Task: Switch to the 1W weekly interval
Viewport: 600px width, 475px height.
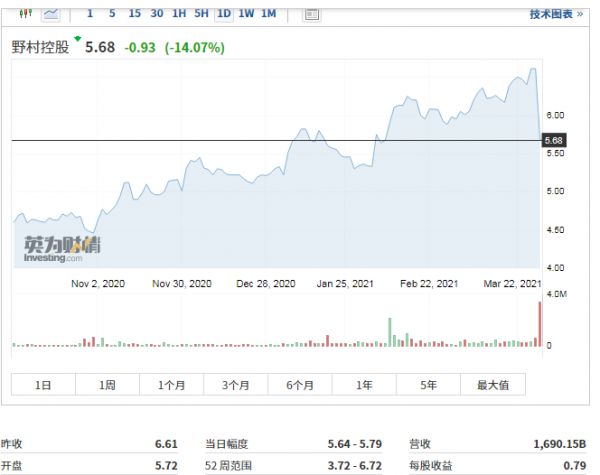Action: coord(246,14)
